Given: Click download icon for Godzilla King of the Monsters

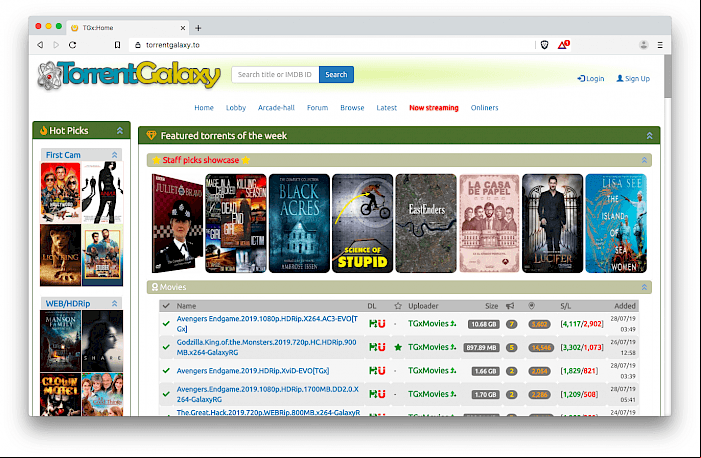Looking at the screenshot, I should 373,347.
